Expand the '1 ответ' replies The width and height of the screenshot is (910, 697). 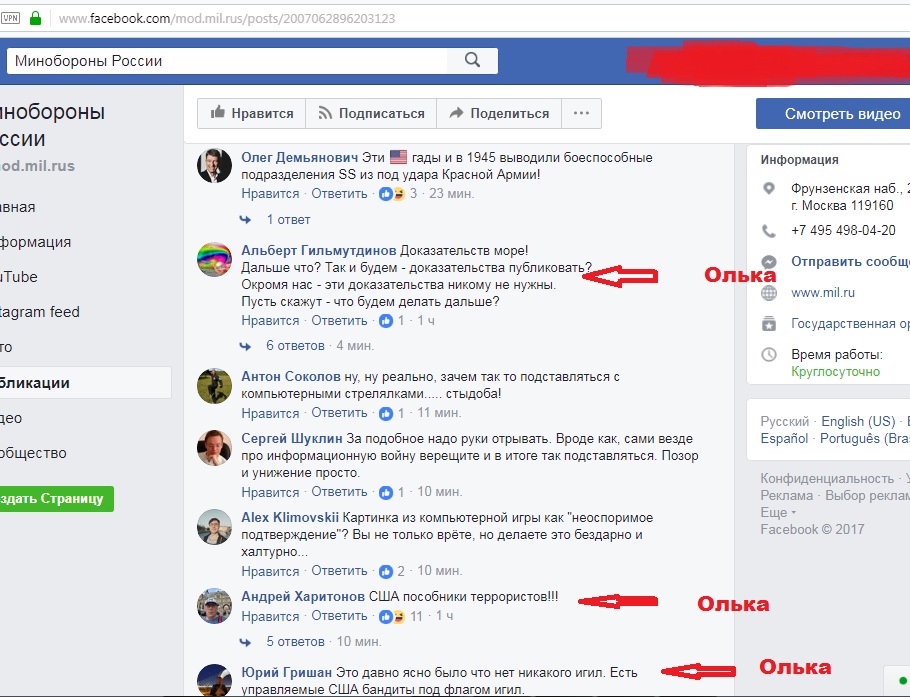pos(288,220)
